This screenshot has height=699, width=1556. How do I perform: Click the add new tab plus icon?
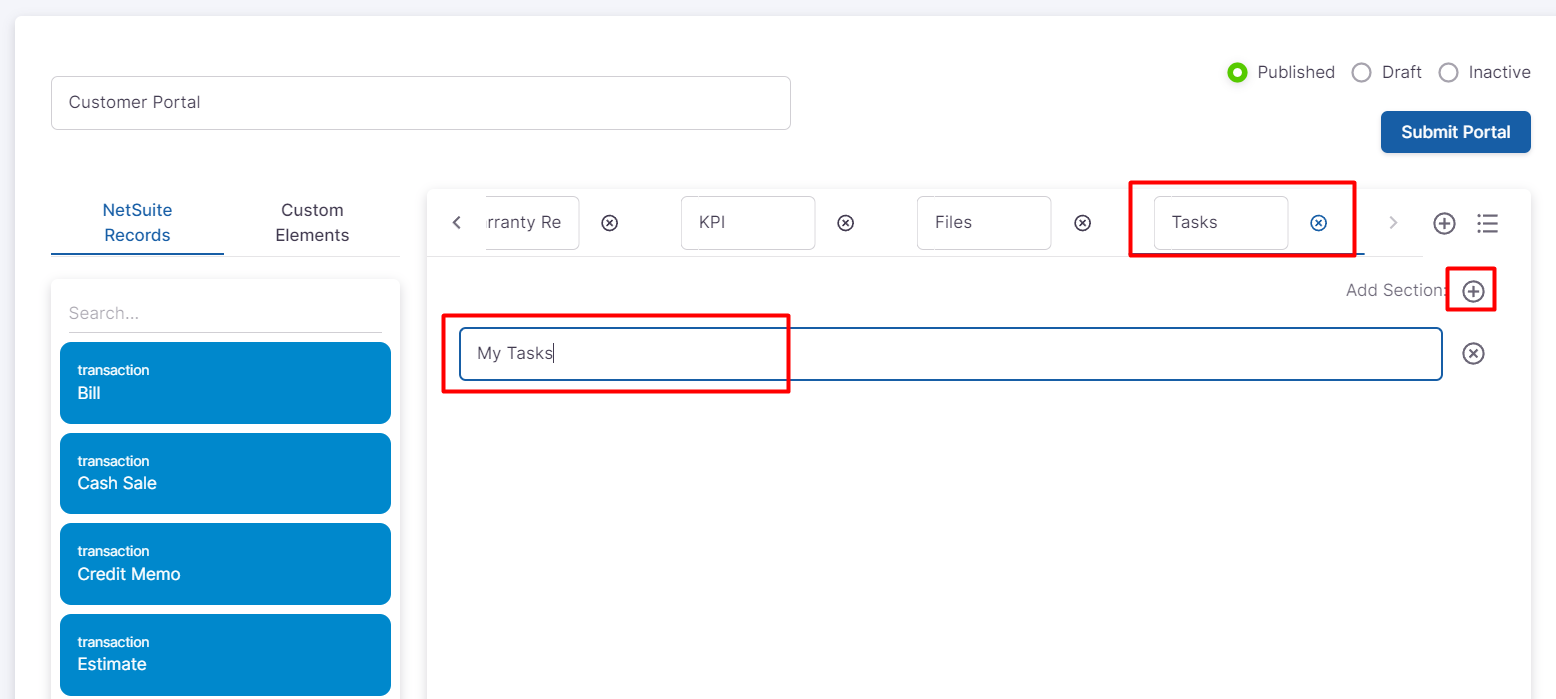click(1444, 223)
